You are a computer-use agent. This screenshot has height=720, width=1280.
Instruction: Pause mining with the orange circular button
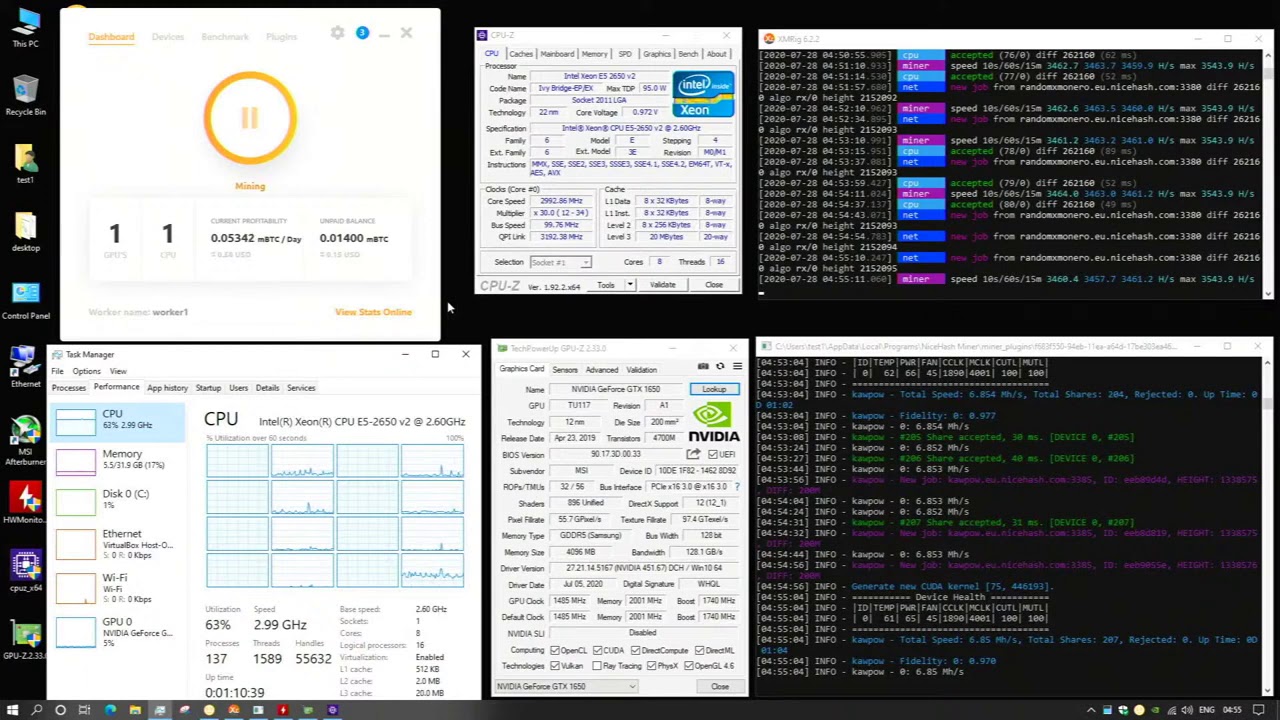click(x=250, y=117)
